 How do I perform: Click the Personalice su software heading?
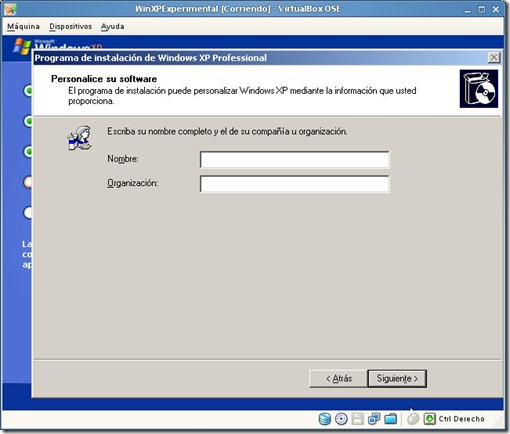[104, 79]
